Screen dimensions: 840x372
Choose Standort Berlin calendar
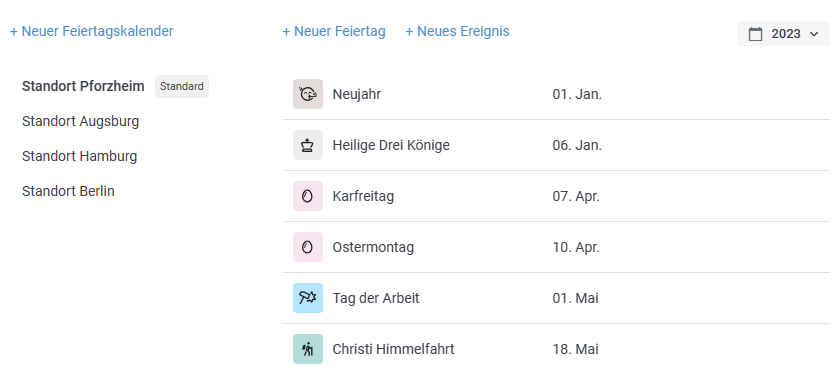tap(68, 191)
